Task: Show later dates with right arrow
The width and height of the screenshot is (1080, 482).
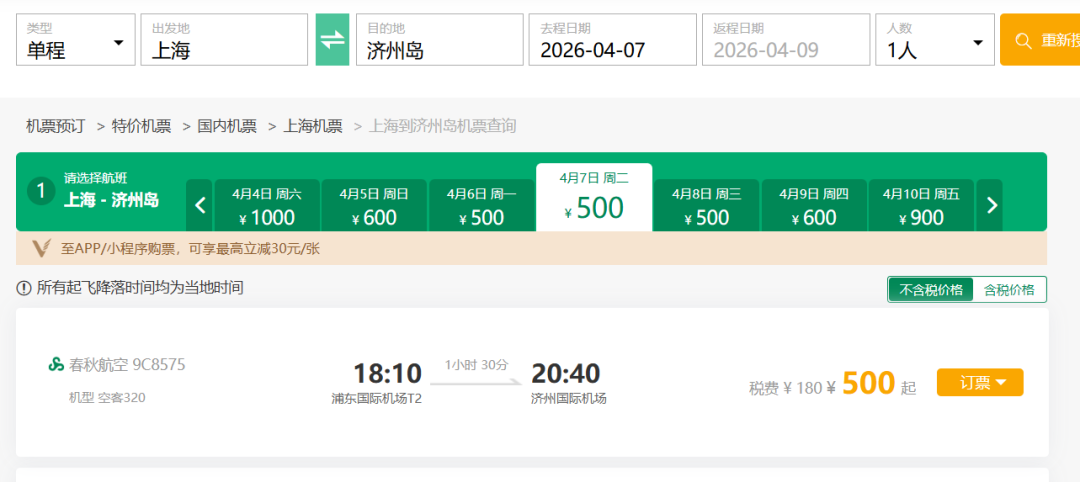Action: pyautogui.click(x=990, y=205)
